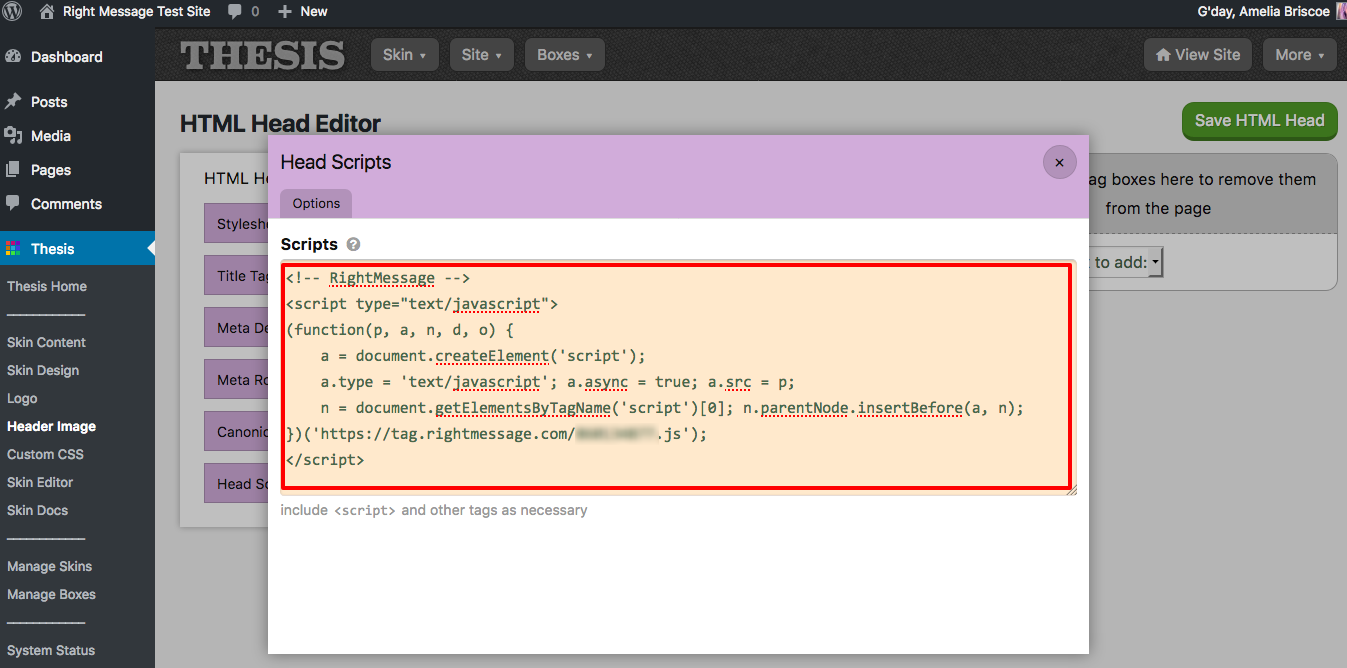Open Custom CSS page
Image resolution: width=1347 pixels, height=668 pixels.
tap(45, 454)
